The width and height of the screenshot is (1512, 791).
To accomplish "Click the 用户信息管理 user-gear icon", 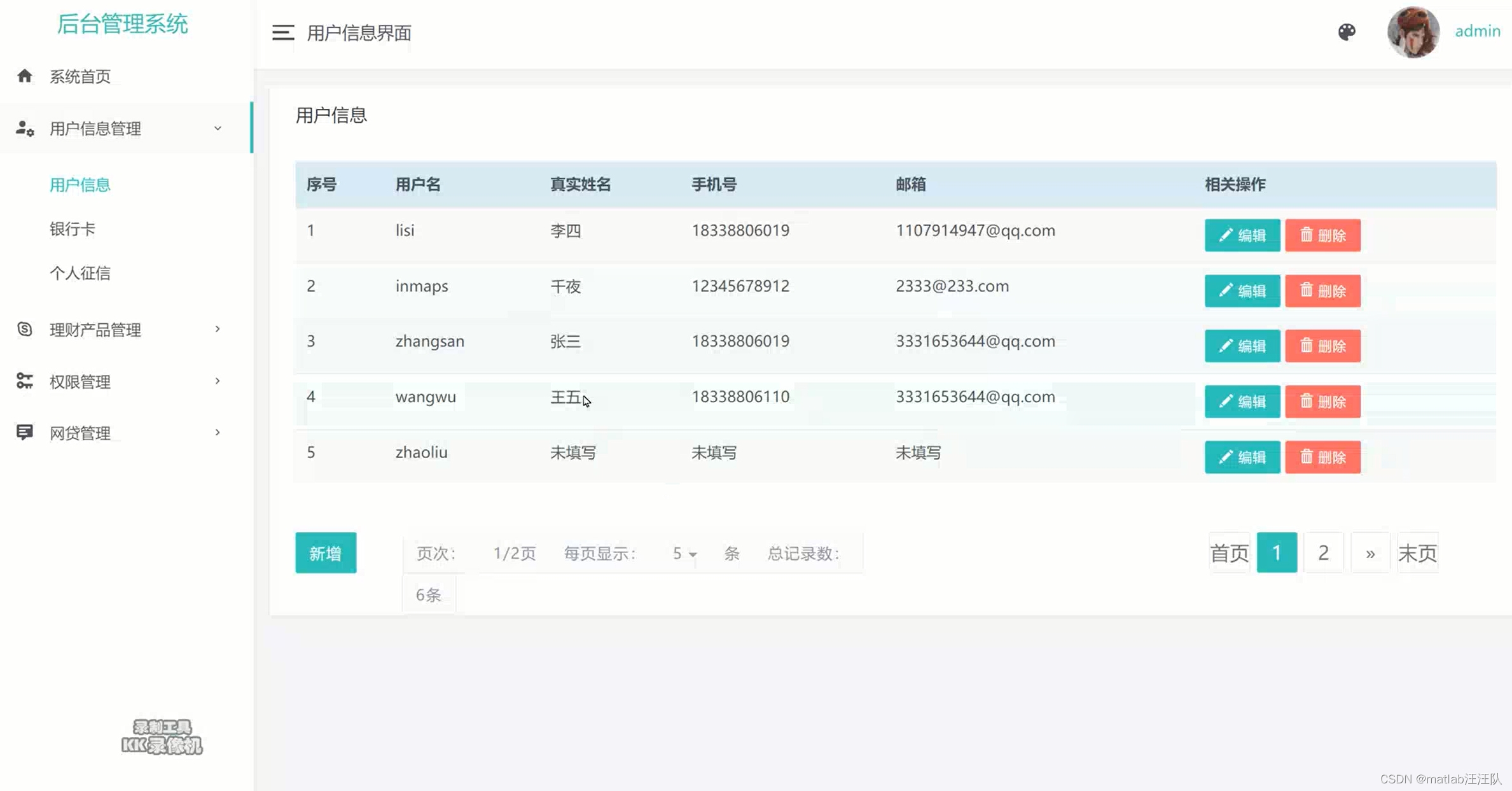I will click(x=25, y=129).
